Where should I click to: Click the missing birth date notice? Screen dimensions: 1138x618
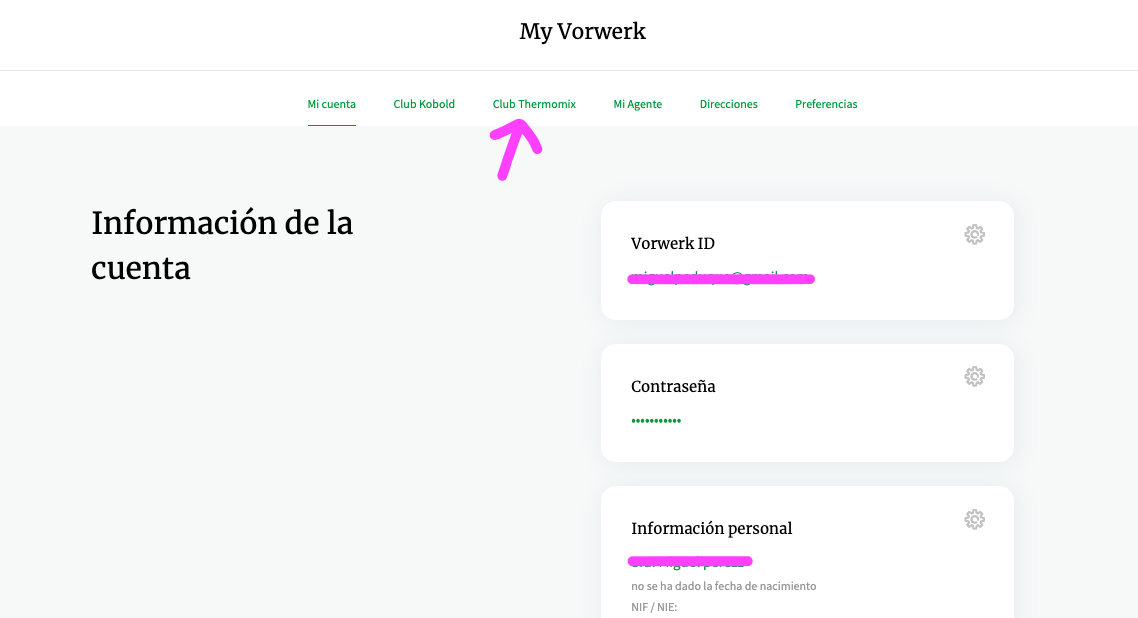[x=723, y=586]
